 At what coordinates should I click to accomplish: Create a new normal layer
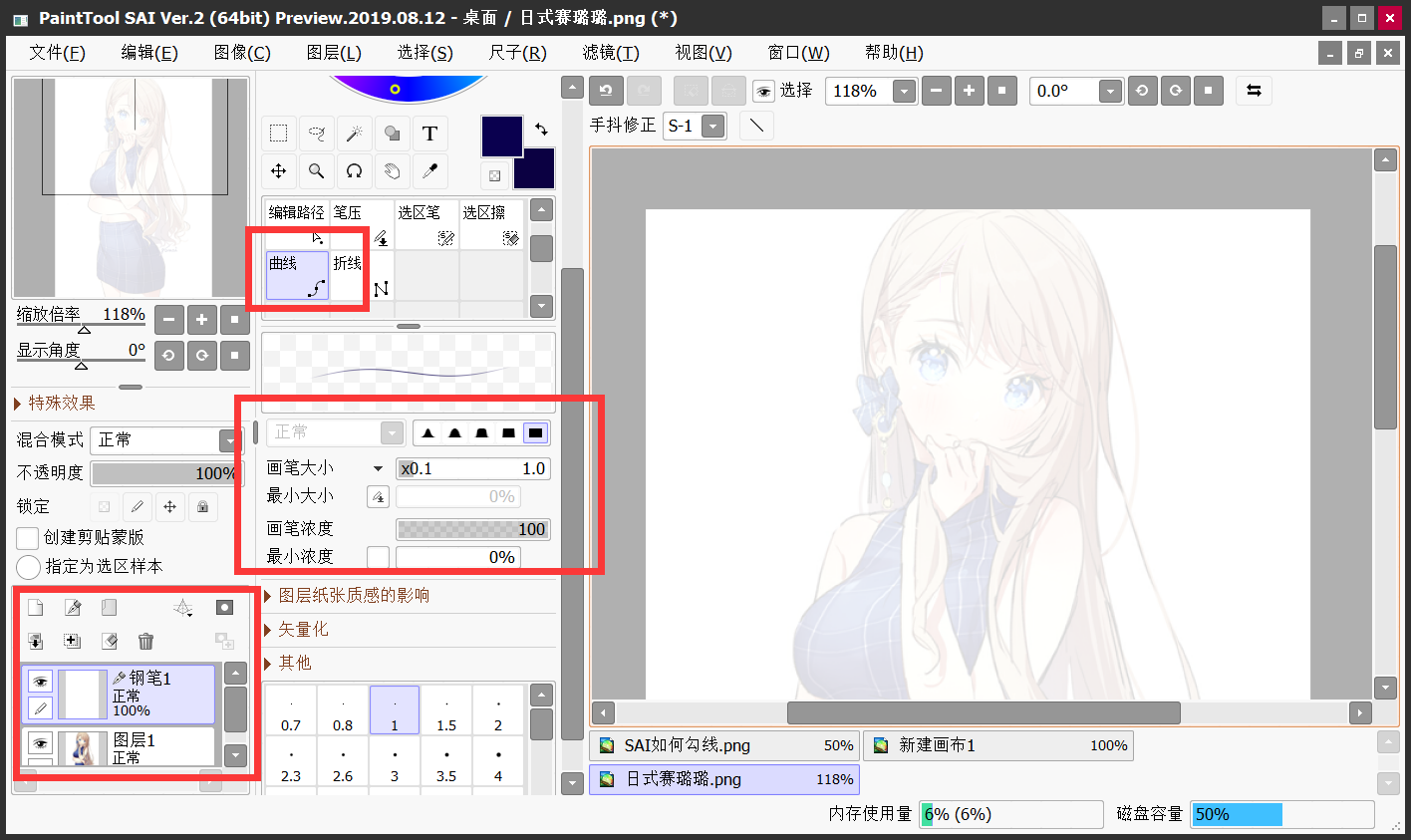[x=36, y=608]
